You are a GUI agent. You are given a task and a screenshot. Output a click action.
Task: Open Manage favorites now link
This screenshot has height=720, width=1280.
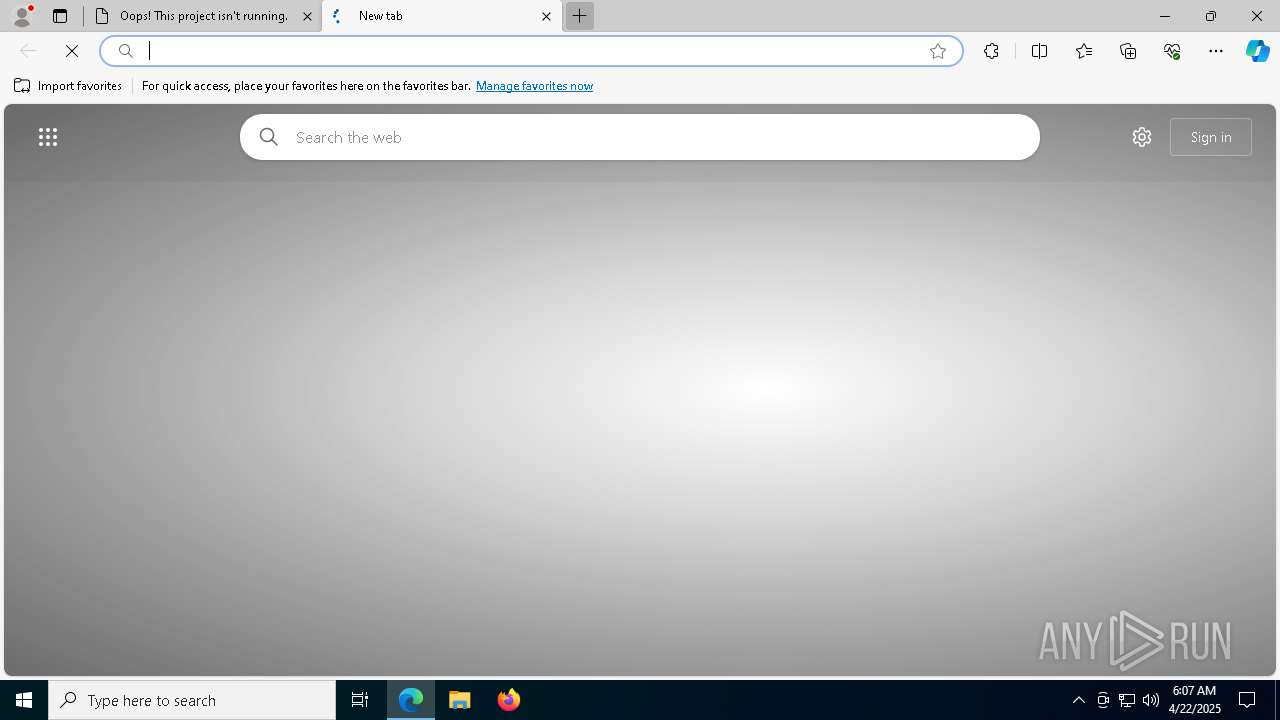point(534,86)
